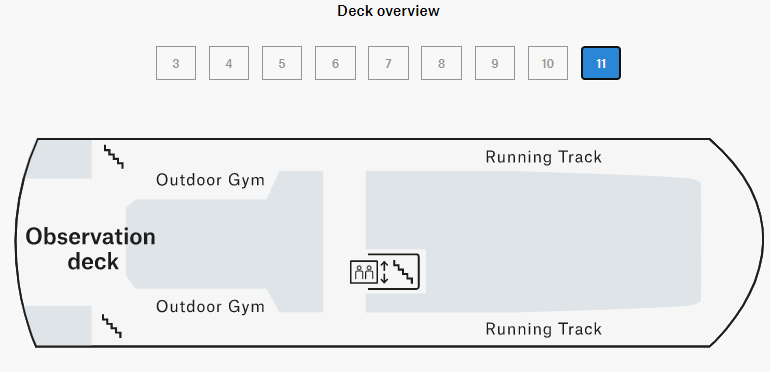The width and height of the screenshot is (770, 372).
Task: Switch to deck 4
Action: click(x=229, y=63)
